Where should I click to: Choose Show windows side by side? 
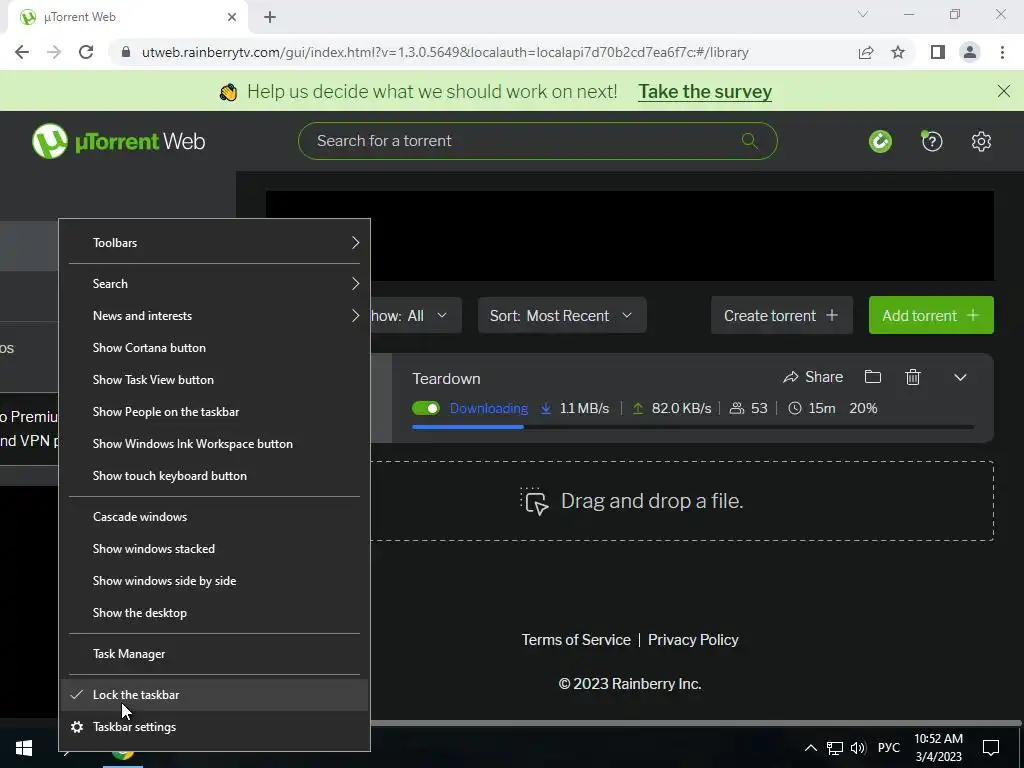click(x=214, y=581)
